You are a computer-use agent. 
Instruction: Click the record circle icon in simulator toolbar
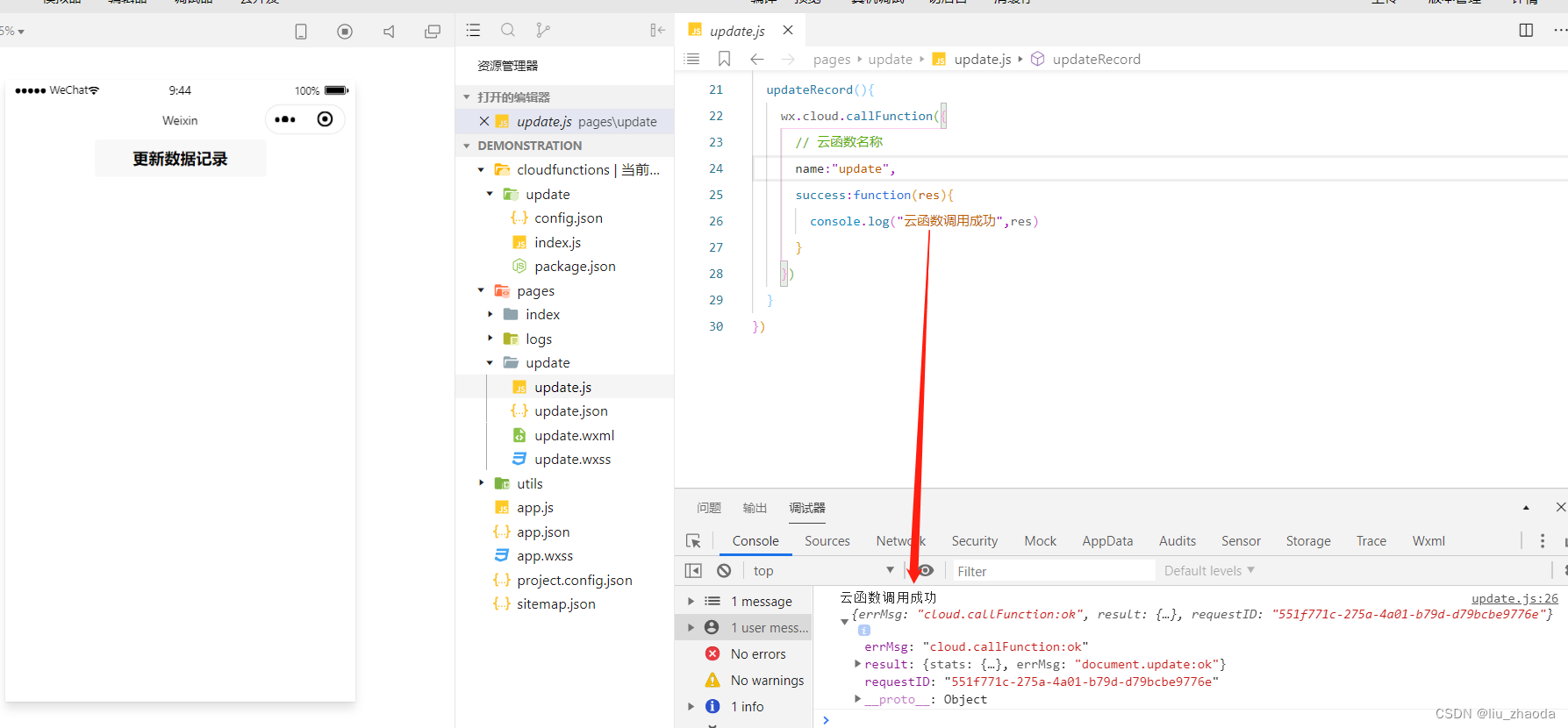tap(345, 32)
